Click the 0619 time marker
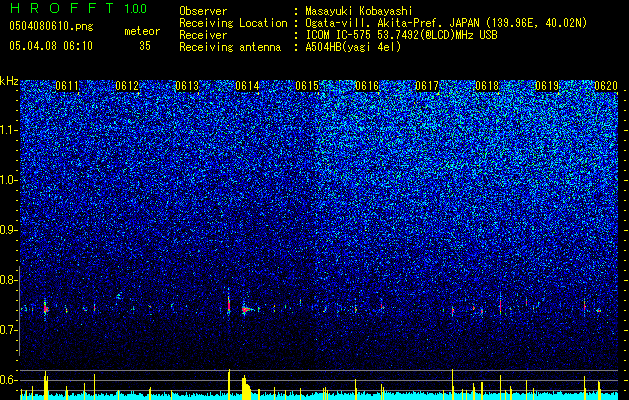The image size is (629, 400). [547, 86]
